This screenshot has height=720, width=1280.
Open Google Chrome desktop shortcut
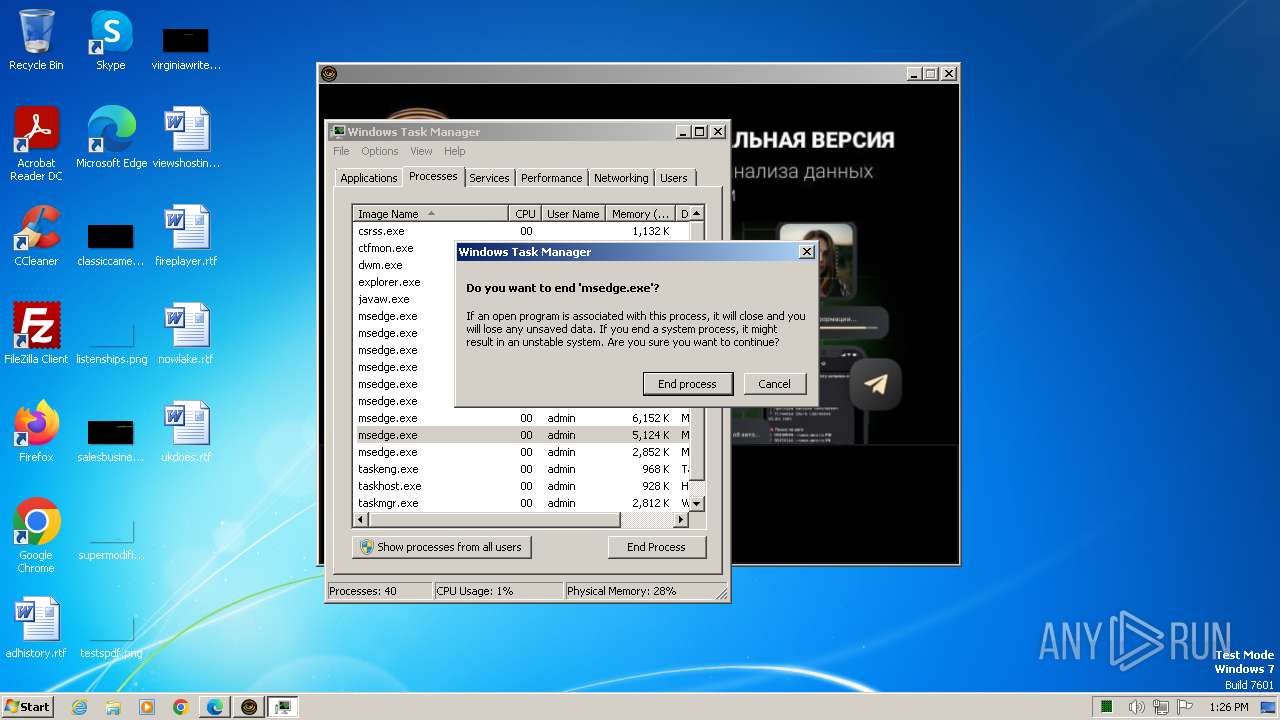click(36, 536)
